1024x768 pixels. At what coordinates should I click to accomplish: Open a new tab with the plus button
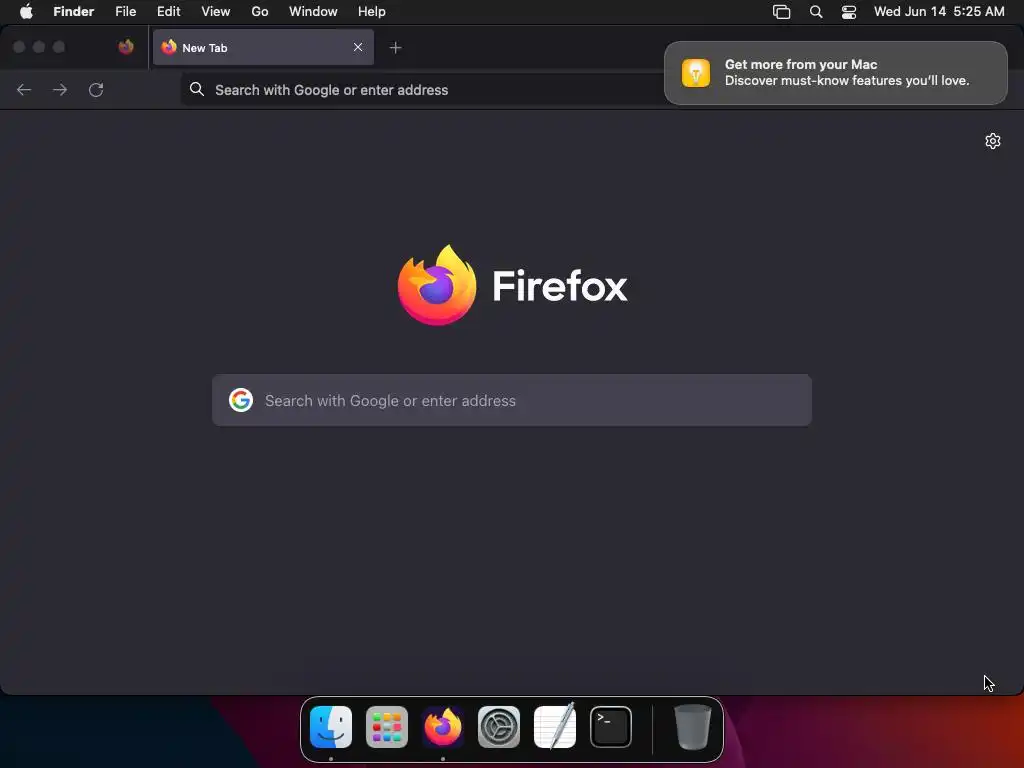click(395, 47)
